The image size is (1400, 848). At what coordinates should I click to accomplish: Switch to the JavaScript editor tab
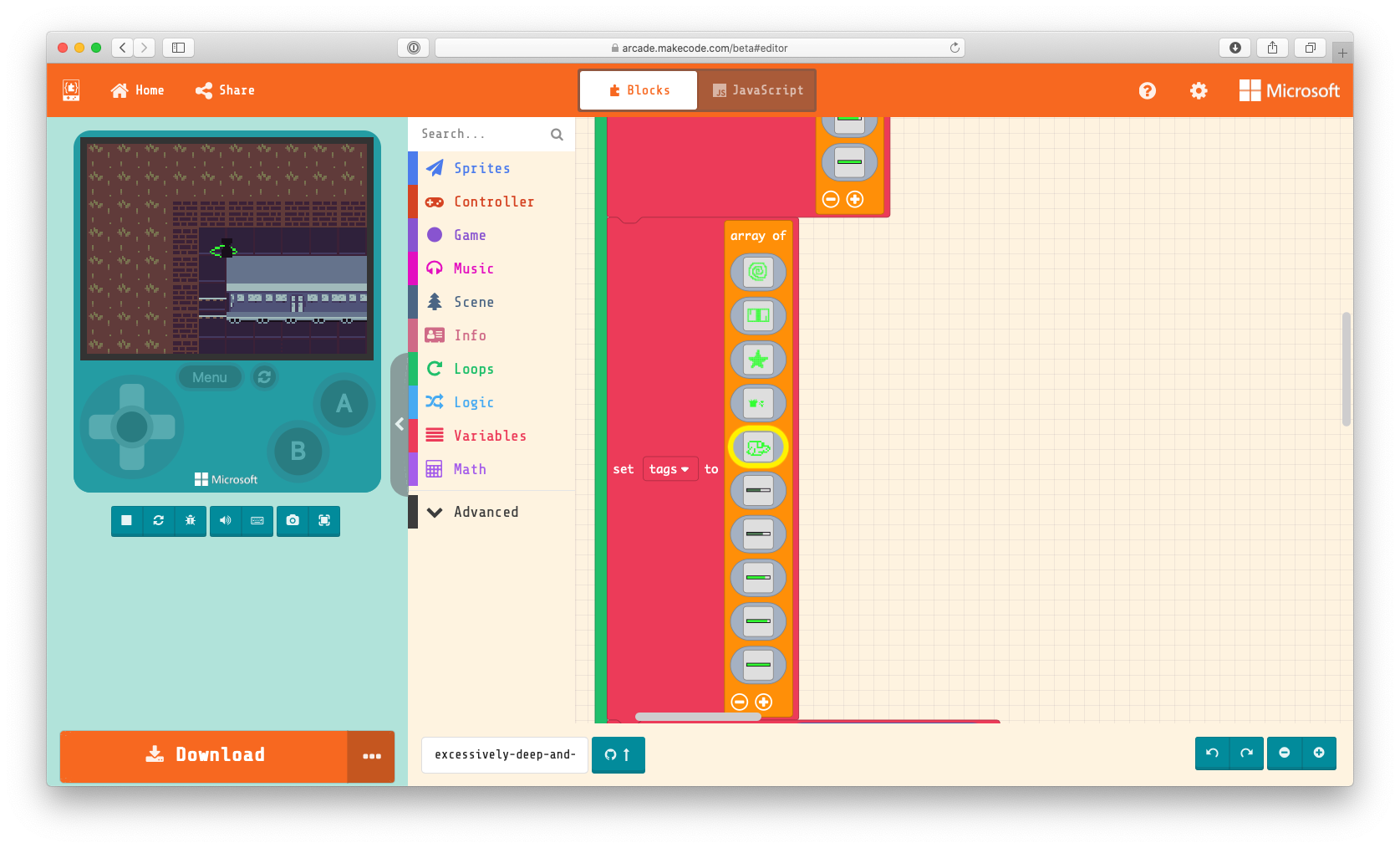coord(757,90)
